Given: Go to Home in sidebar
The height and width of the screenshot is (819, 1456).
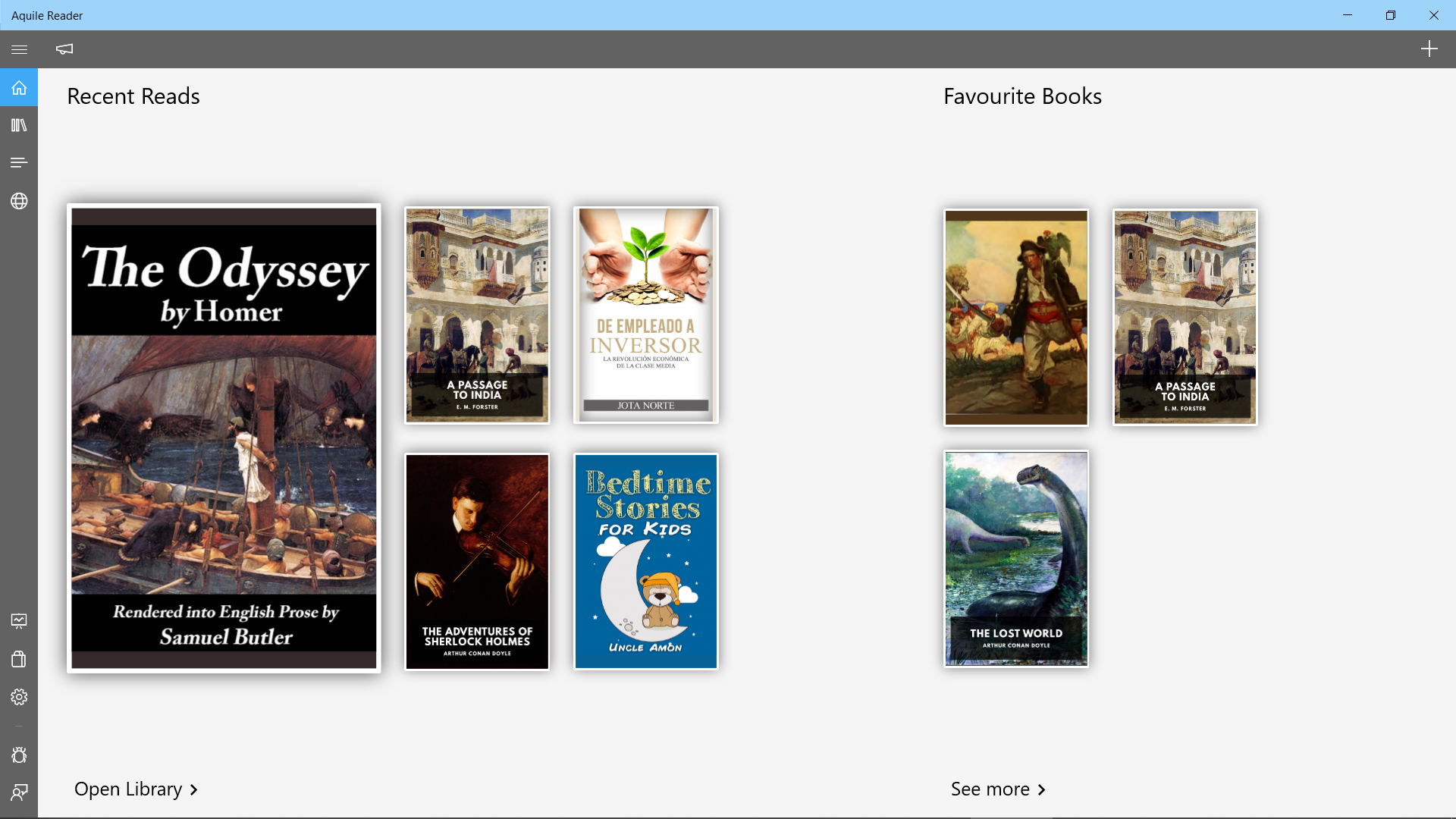Looking at the screenshot, I should 19,87.
